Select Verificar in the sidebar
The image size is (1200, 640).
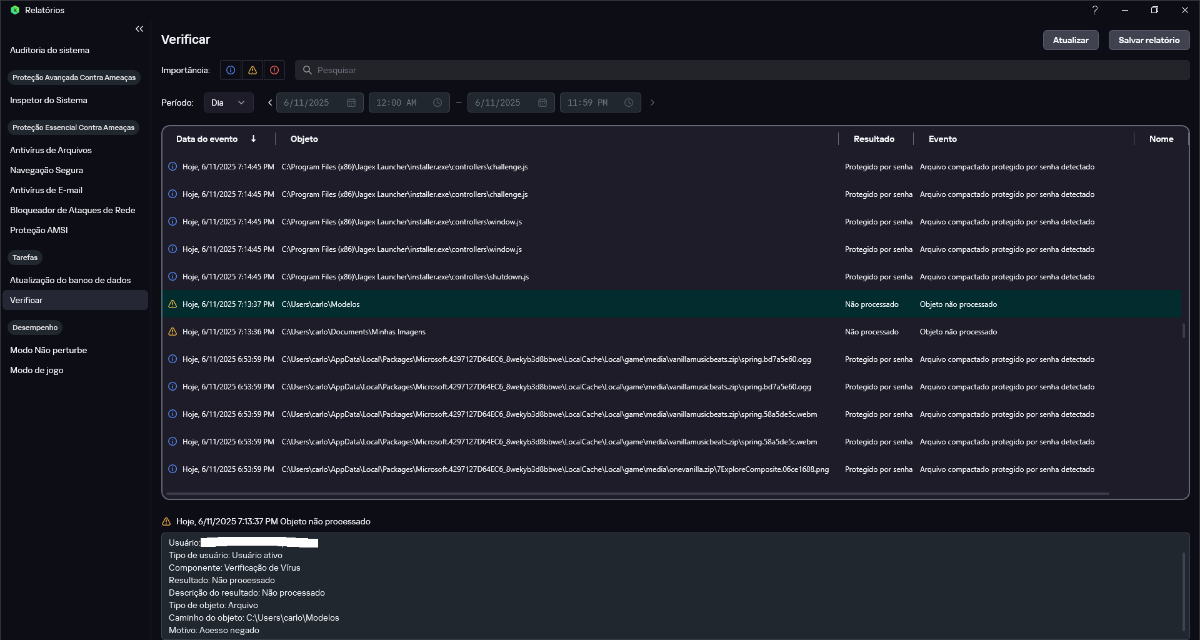point(75,300)
